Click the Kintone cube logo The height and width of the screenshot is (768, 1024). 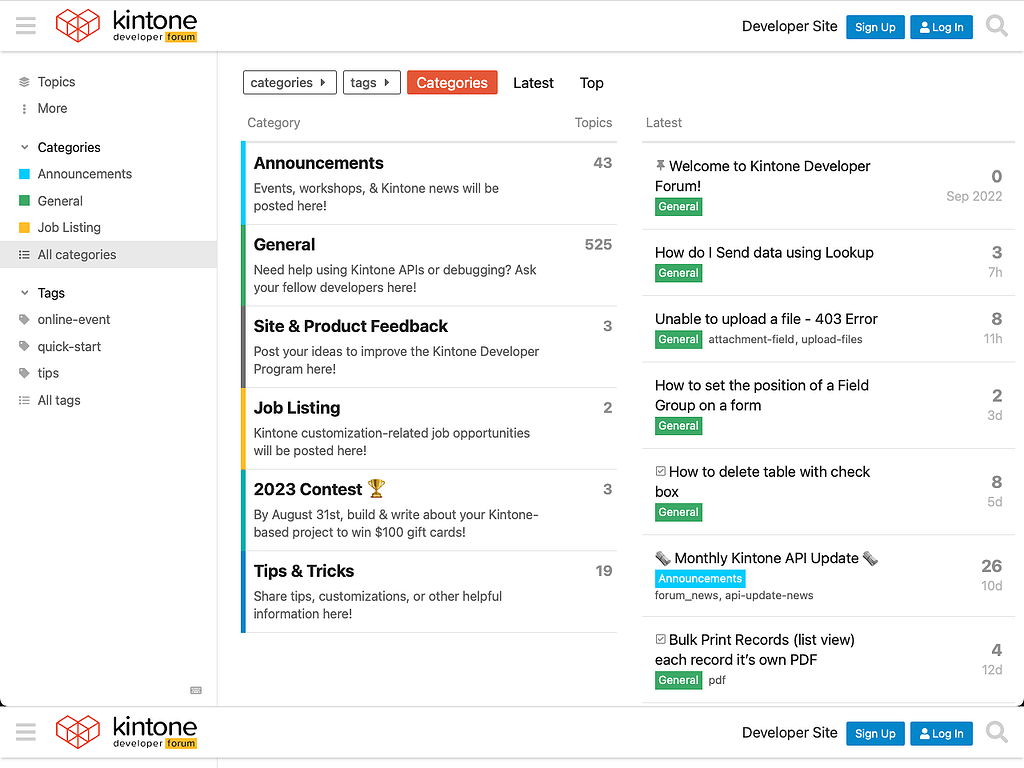[78, 26]
